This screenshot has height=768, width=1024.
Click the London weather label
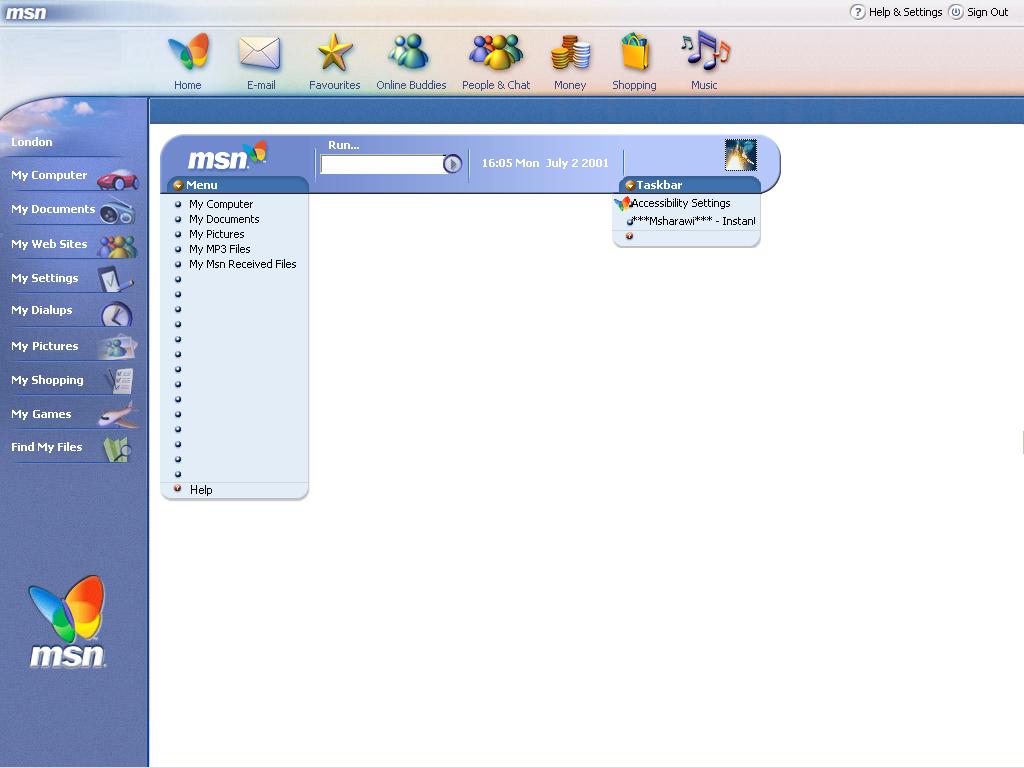pyautogui.click(x=31, y=142)
